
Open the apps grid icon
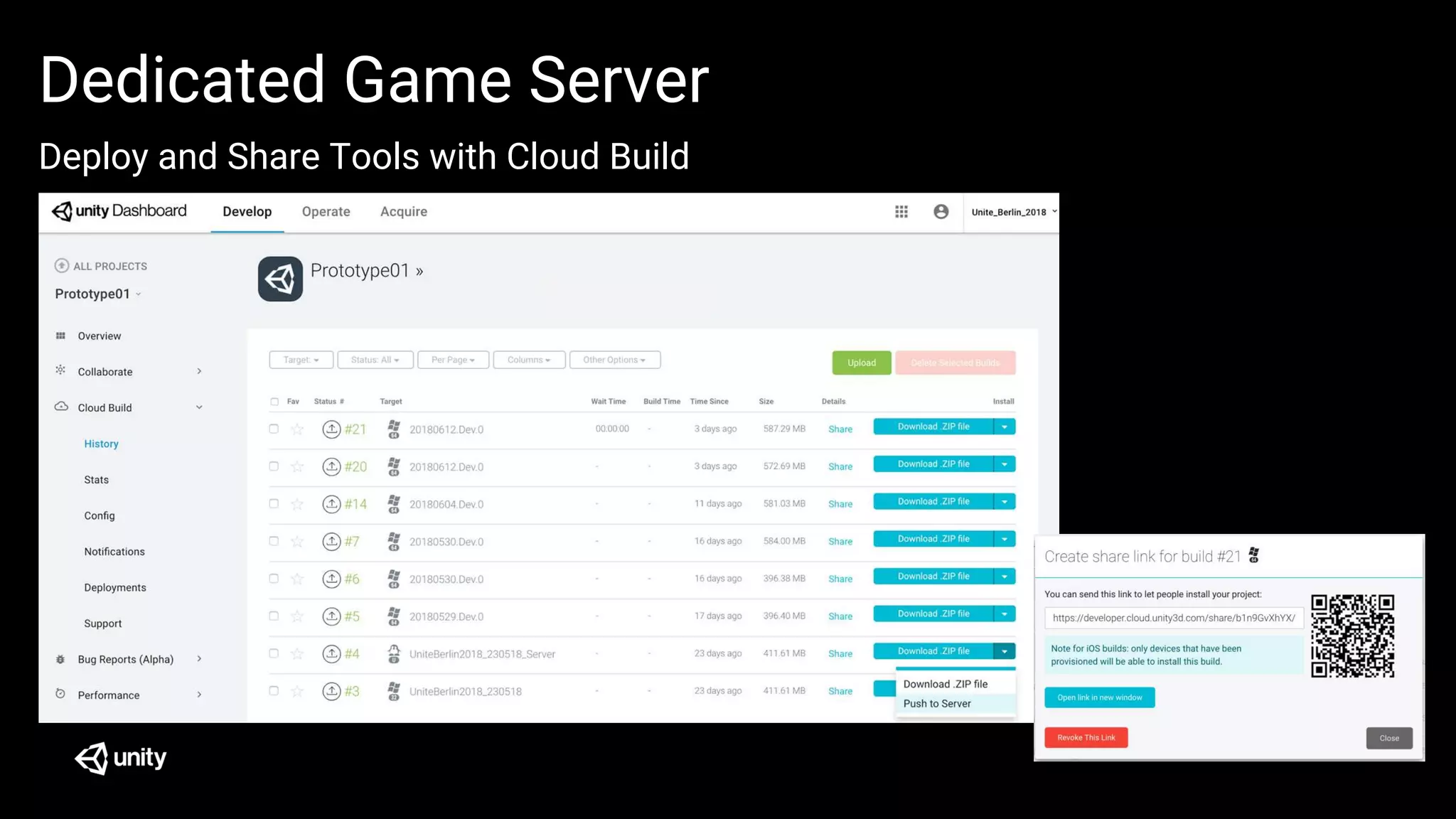901,212
